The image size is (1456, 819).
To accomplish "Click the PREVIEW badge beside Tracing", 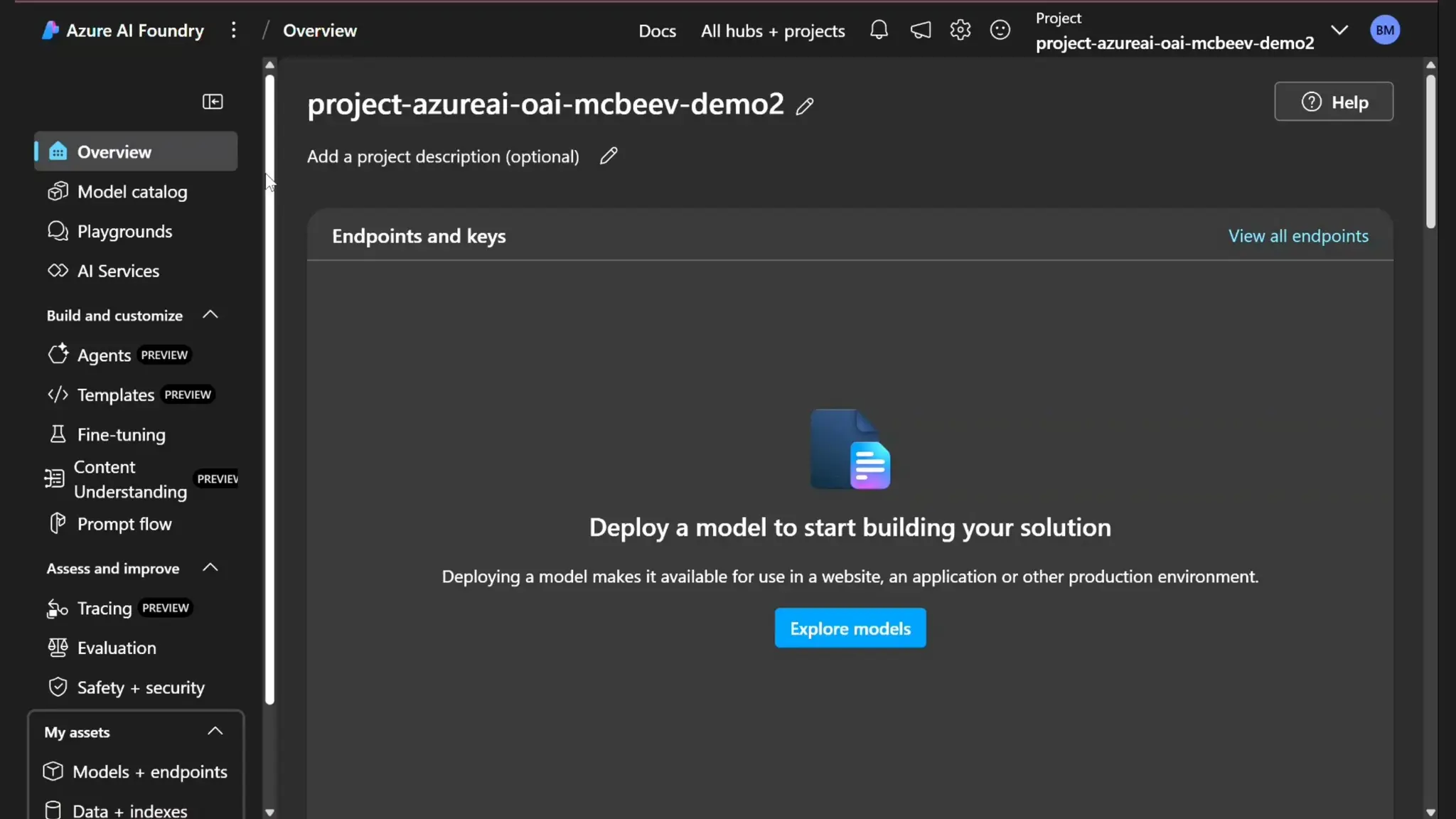I will coord(166,607).
